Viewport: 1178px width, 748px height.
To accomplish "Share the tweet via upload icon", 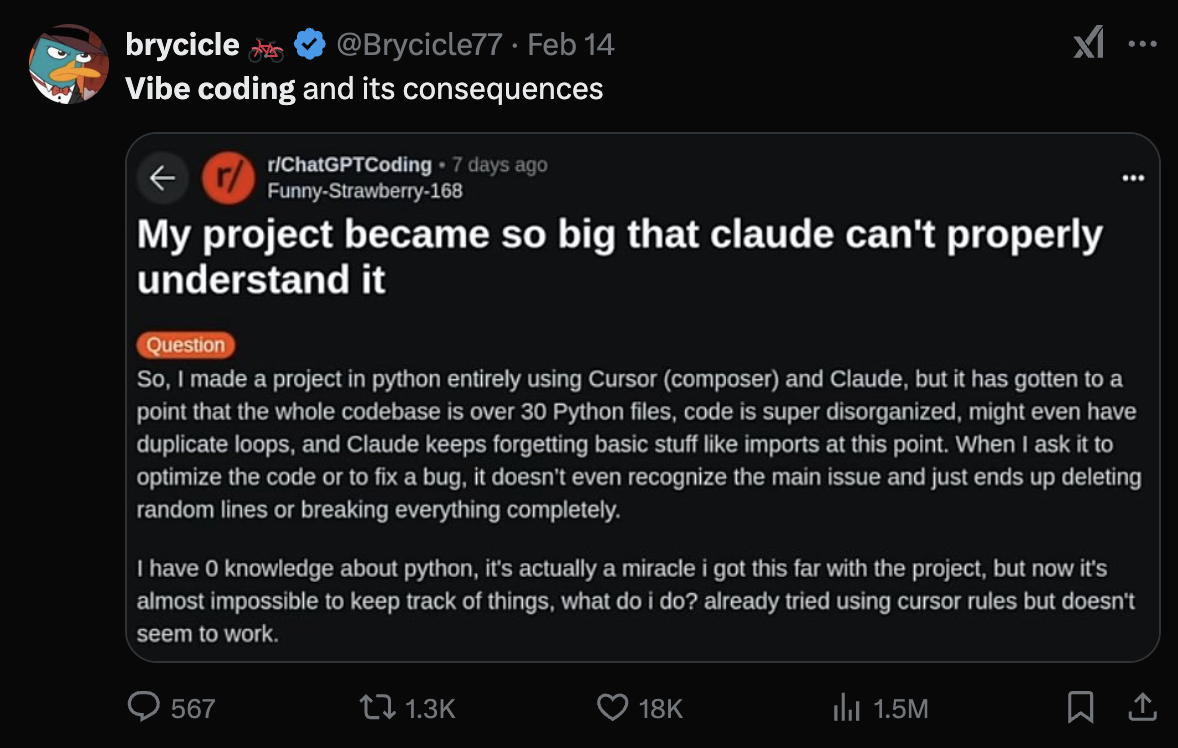I will point(1140,708).
